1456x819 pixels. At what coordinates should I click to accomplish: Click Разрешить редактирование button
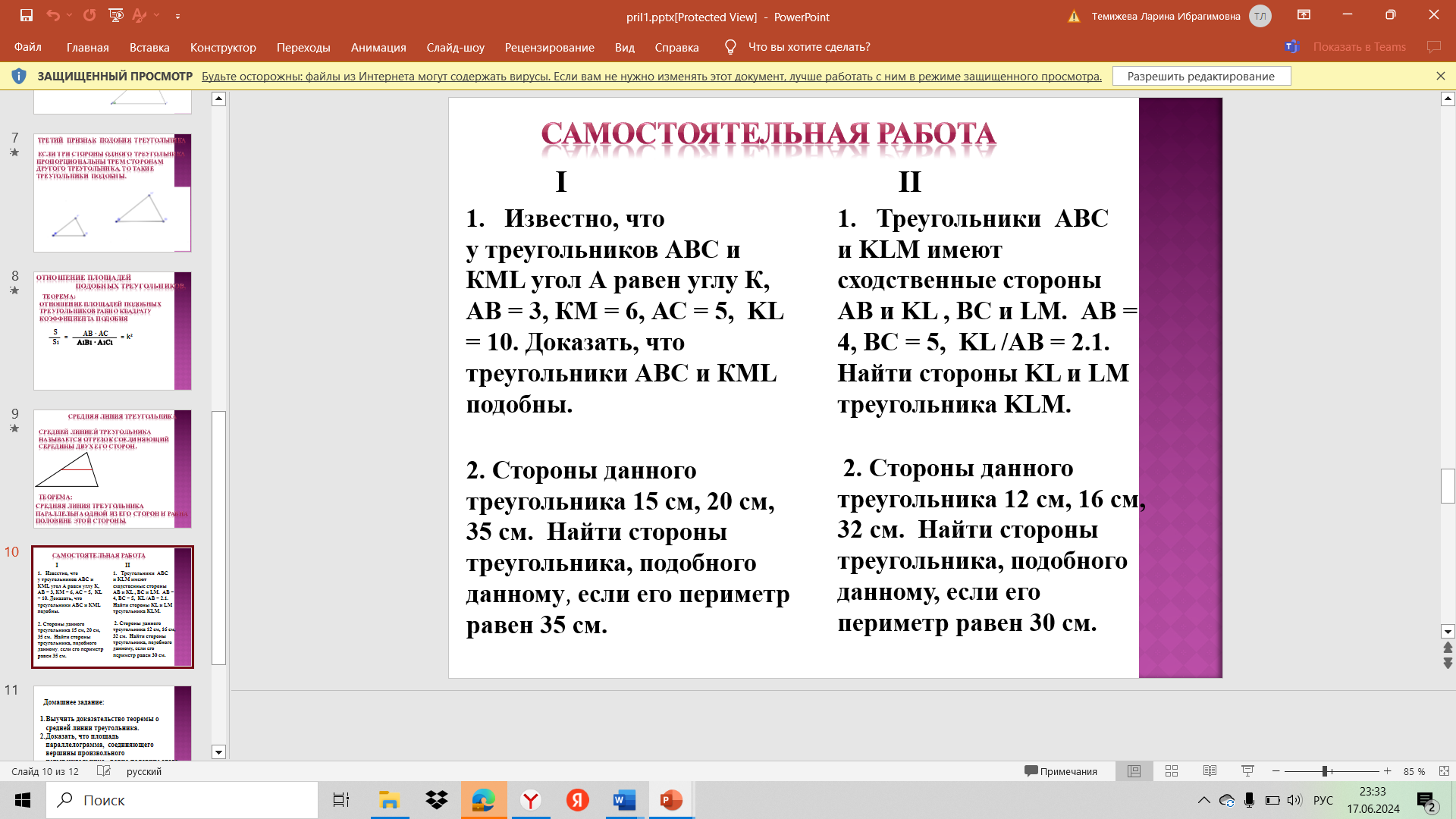(1200, 76)
